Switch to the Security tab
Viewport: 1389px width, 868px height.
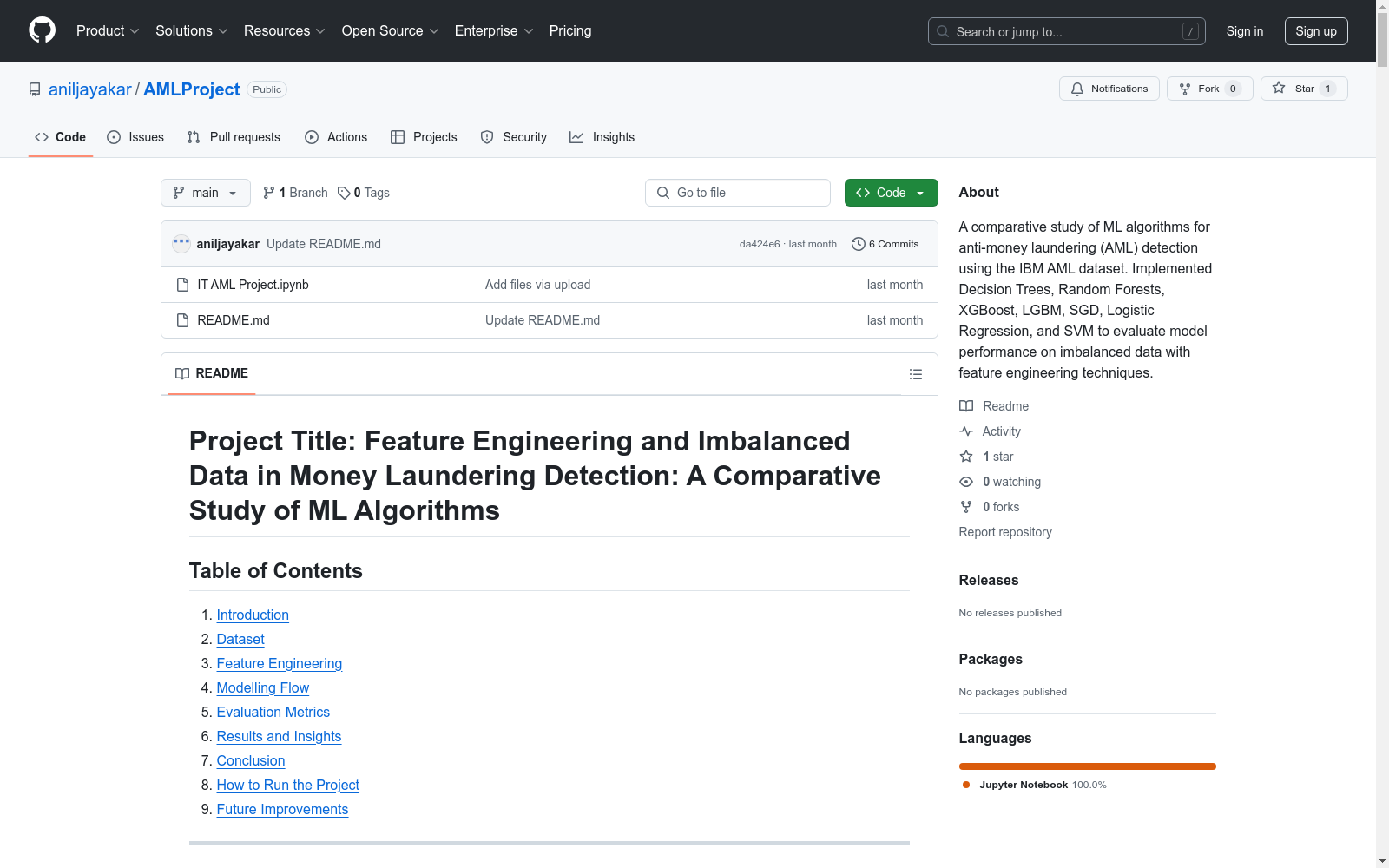pyautogui.click(x=514, y=137)
